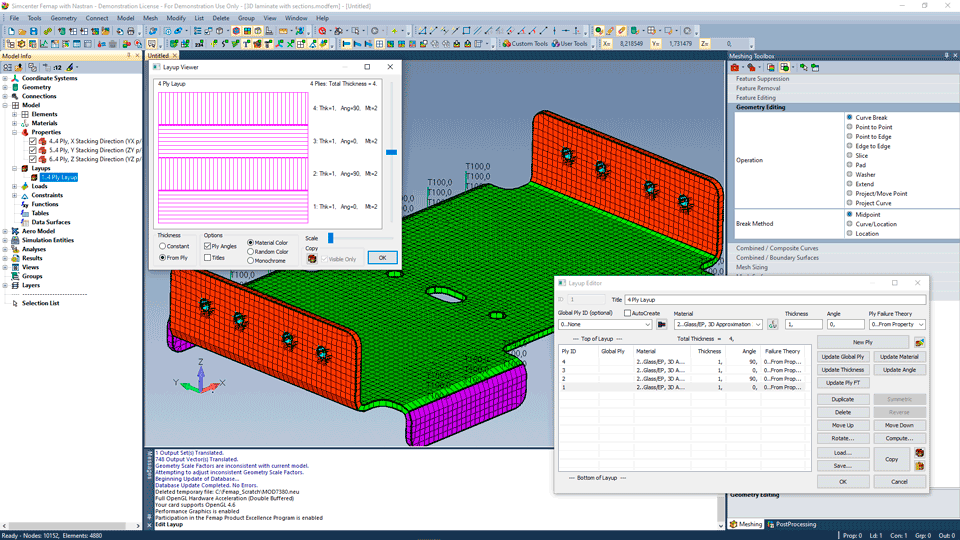Click the Print icon in main toolbar

pos(131,31)
